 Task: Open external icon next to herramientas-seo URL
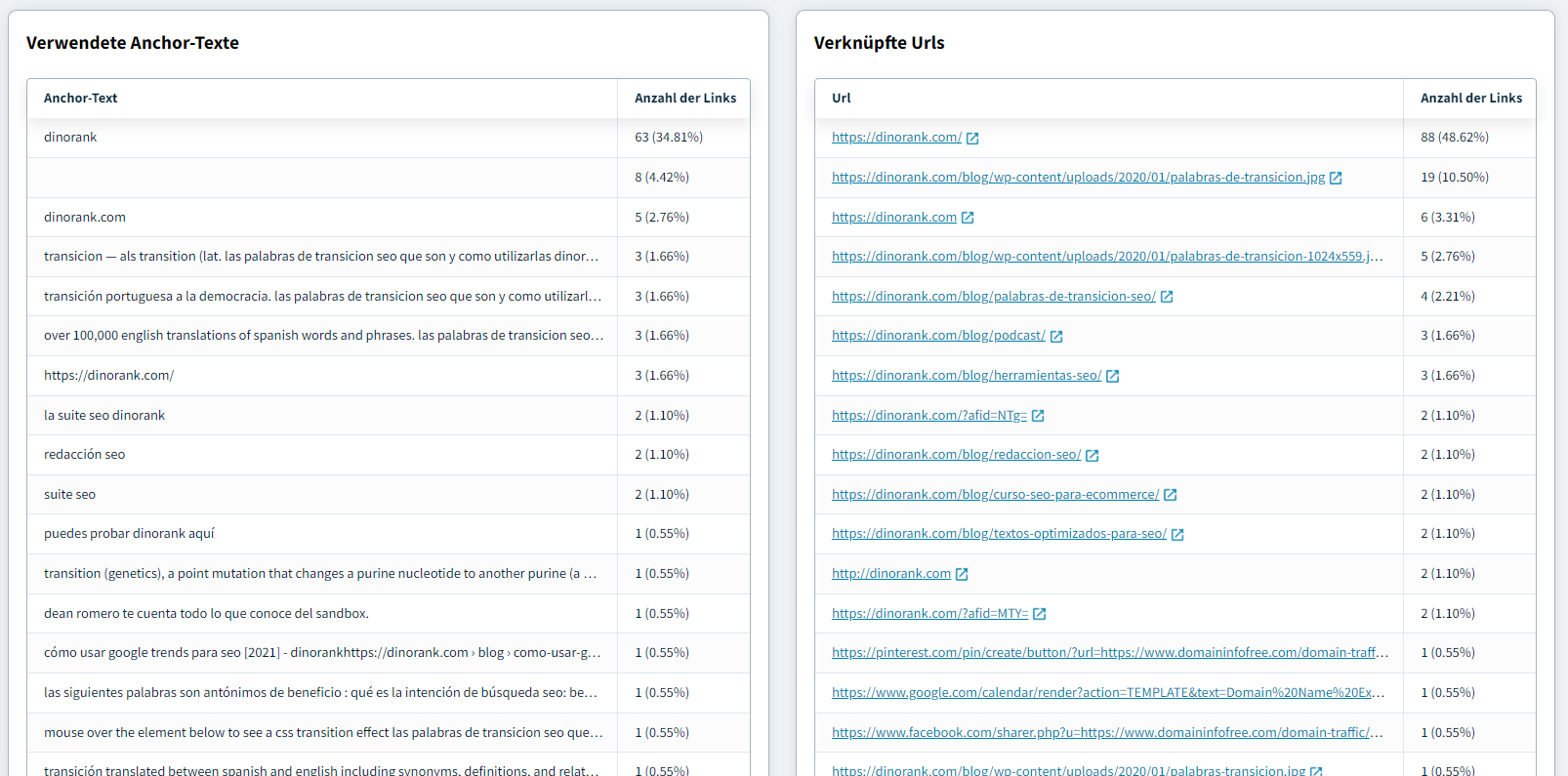(x=1112, y=376)
